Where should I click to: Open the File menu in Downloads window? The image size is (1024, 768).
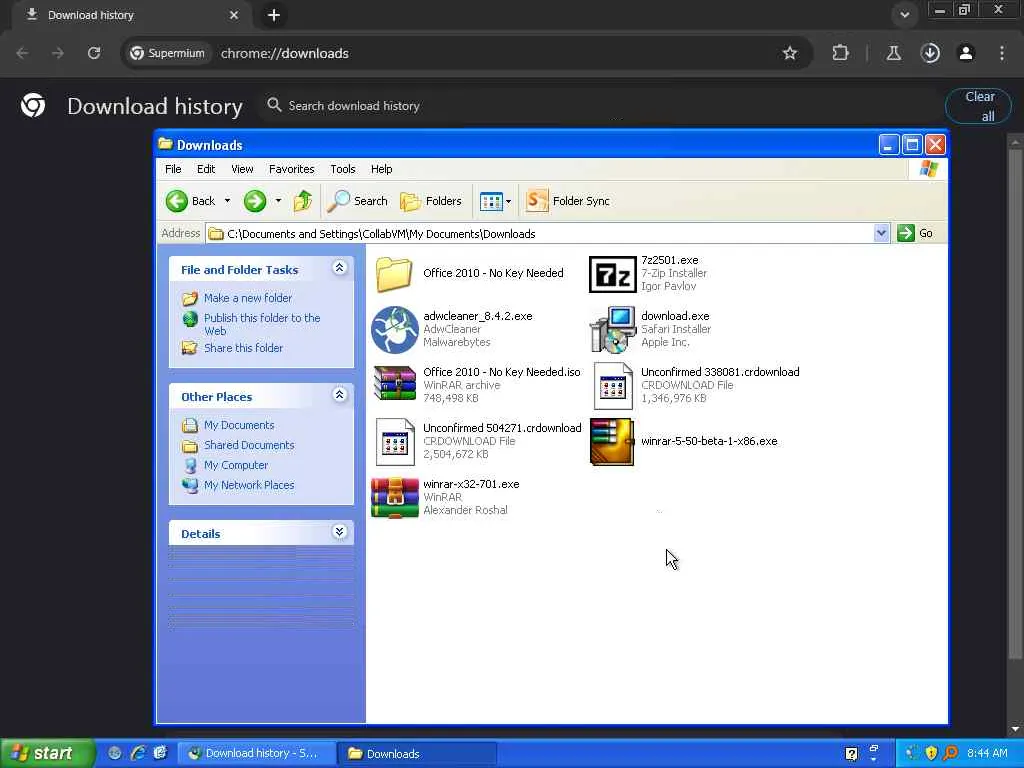point(173,169)
